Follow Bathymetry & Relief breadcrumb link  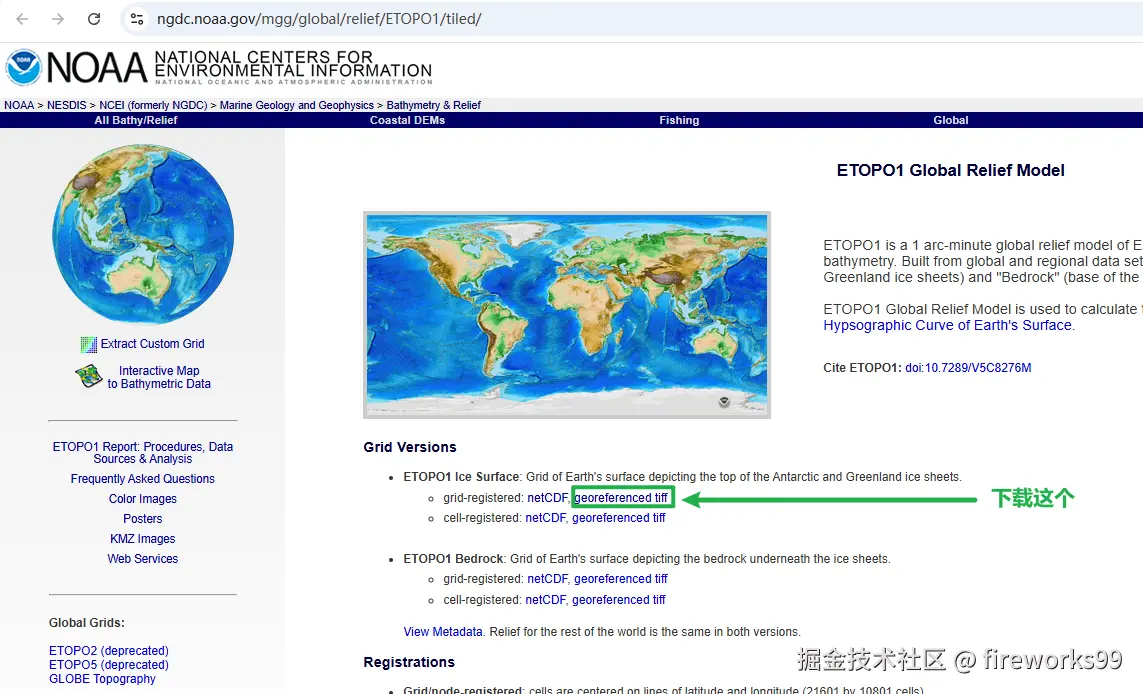434,105
